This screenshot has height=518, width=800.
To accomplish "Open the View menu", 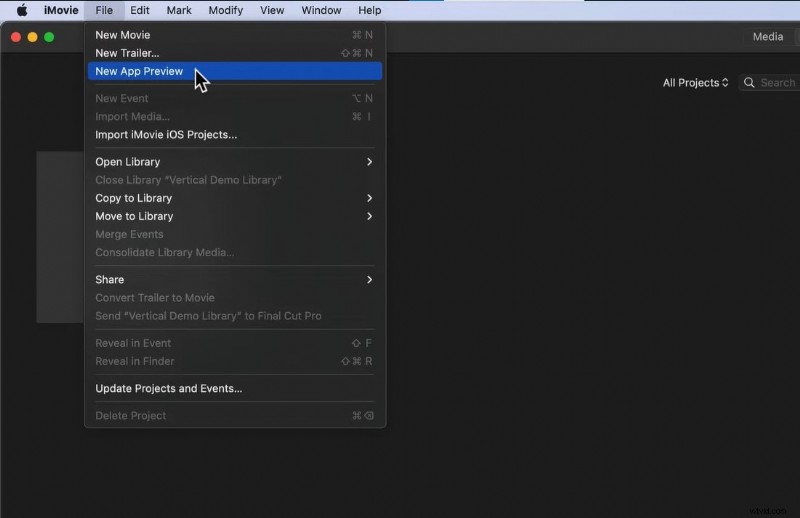I will [x=272, y=10].
